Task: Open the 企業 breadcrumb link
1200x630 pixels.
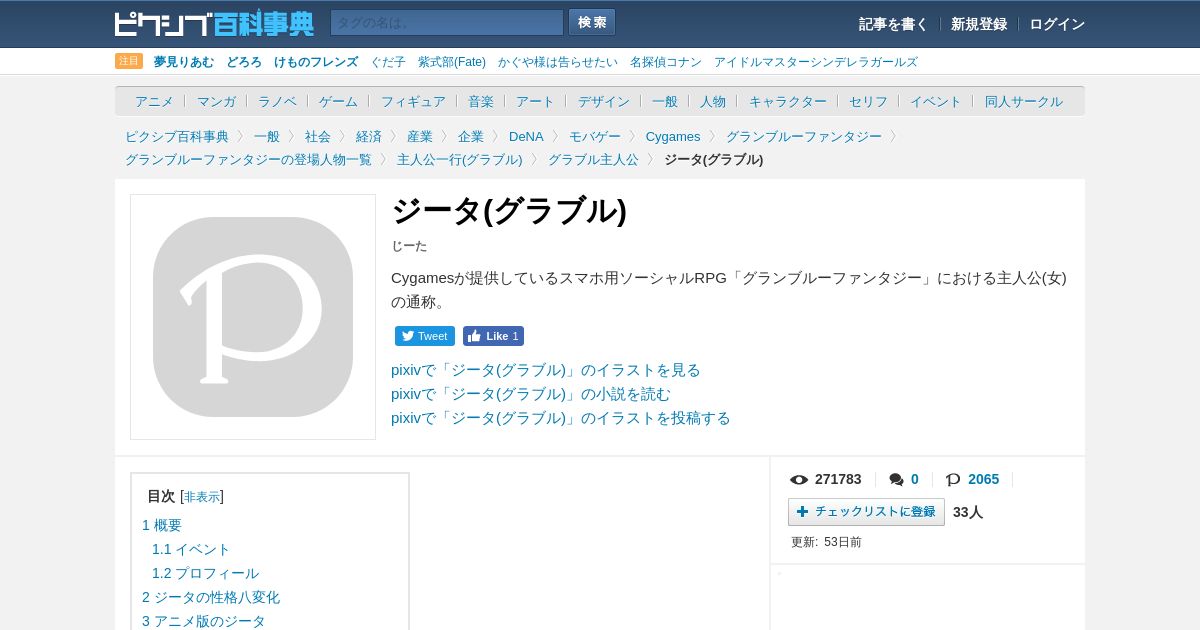Action: point(471,136)
